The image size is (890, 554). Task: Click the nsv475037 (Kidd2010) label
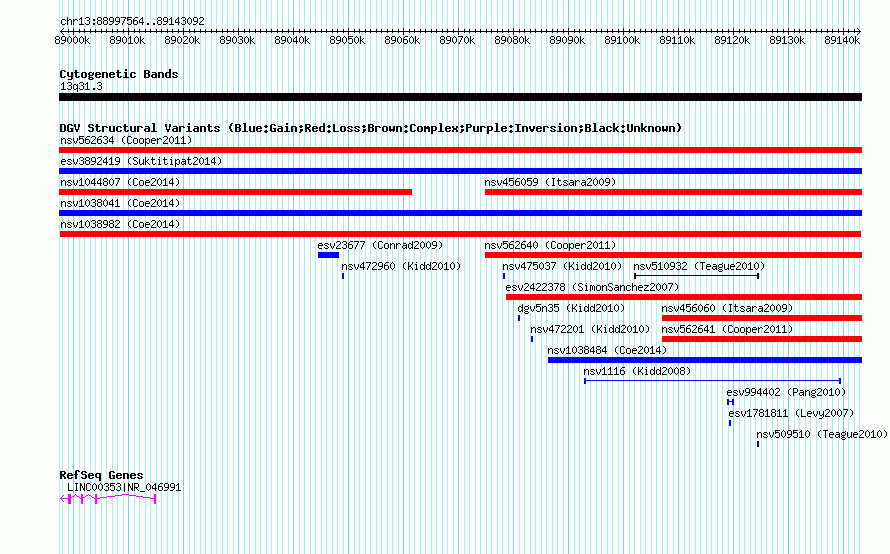click(562, 266)
